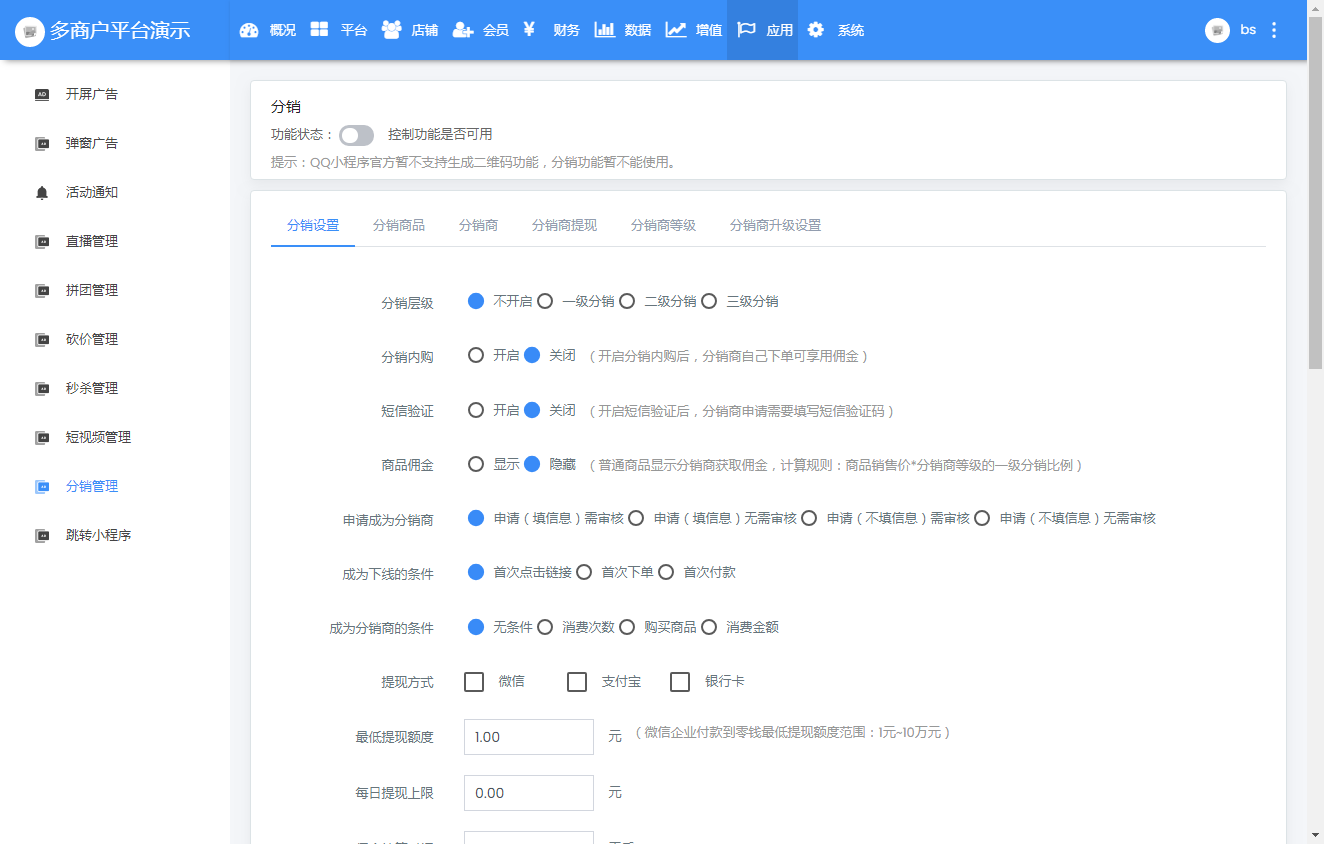Select 首次下单 downline condition
Viewport: 1324px width, 844px height.
584,572
